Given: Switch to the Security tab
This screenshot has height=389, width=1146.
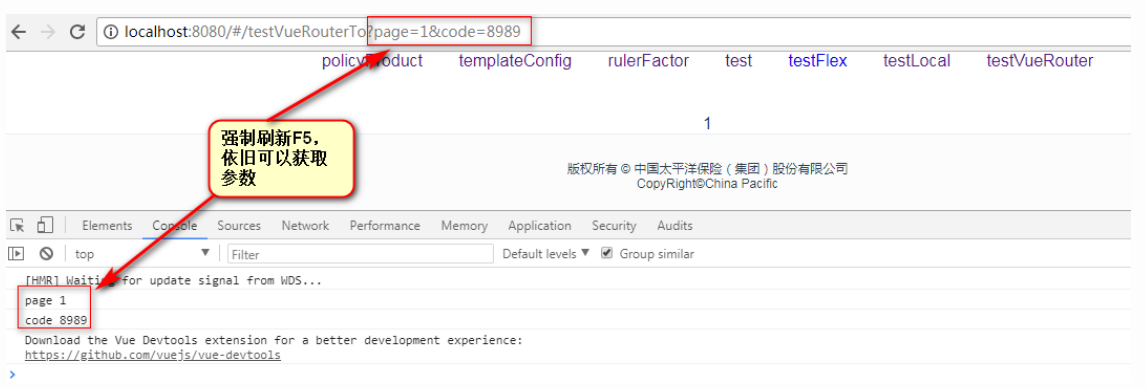Looking at the screenshot, I should (x=614, y=226).
